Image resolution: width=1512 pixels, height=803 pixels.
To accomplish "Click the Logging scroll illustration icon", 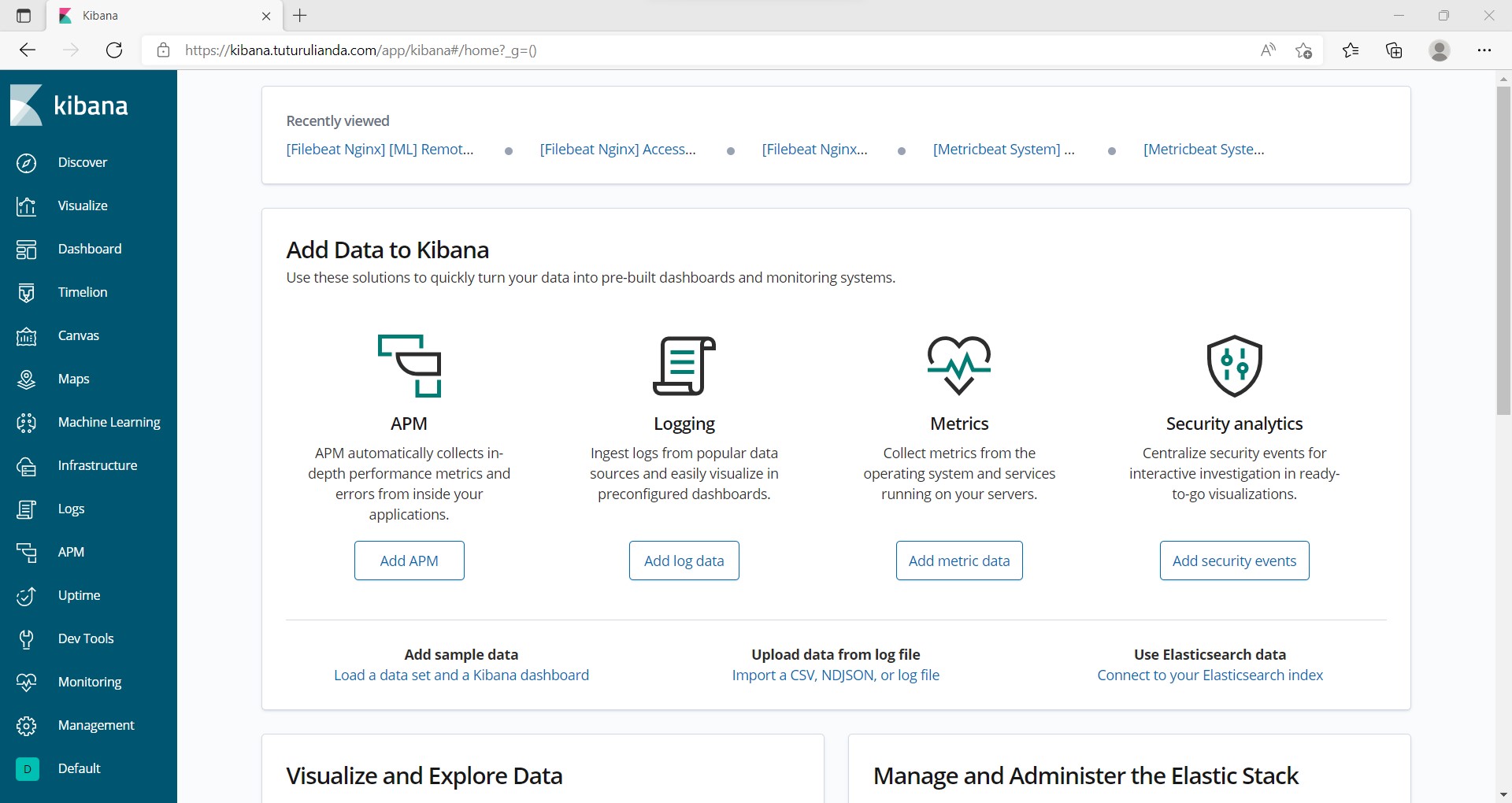I will click(684, 366).
